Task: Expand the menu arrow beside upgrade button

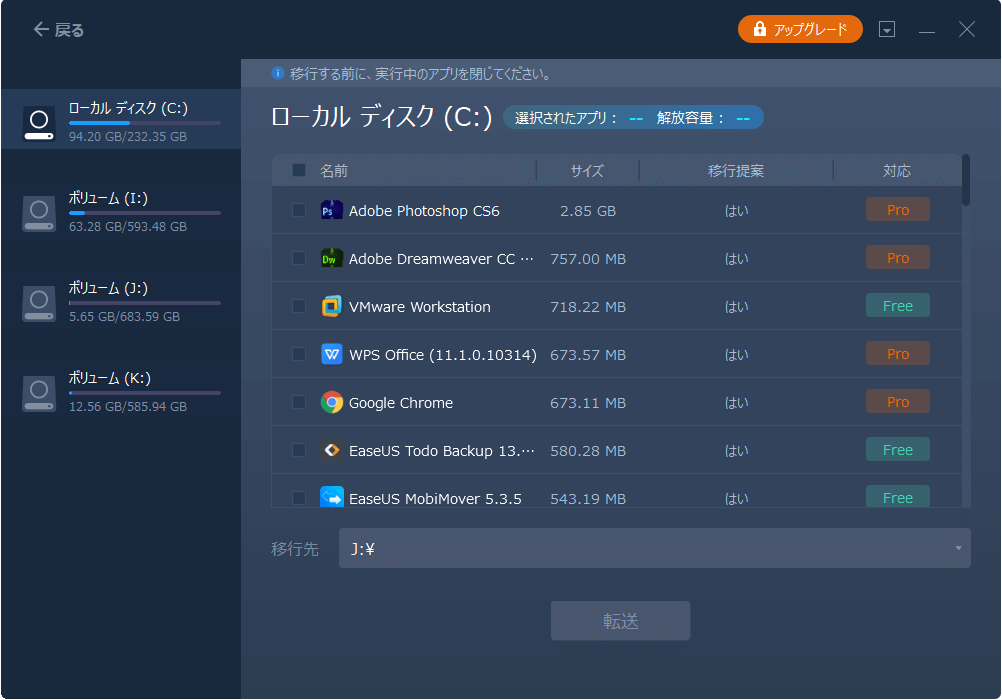Action: [x=886, y=29]
